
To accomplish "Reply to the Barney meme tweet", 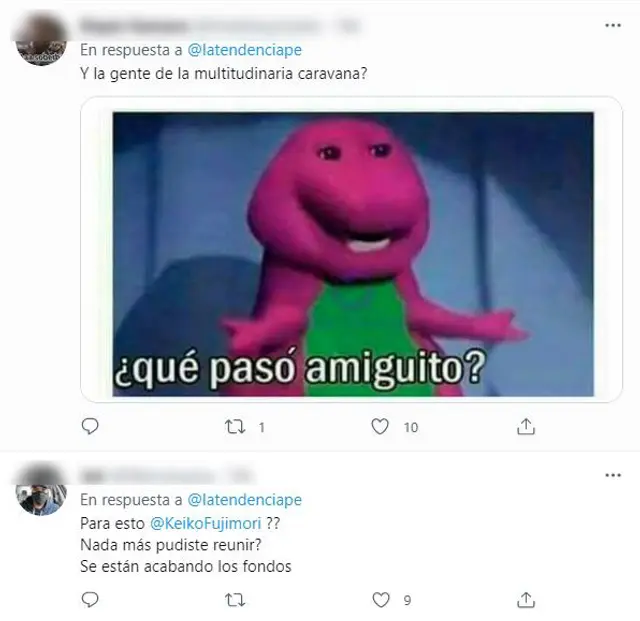I will coord(90,426).
